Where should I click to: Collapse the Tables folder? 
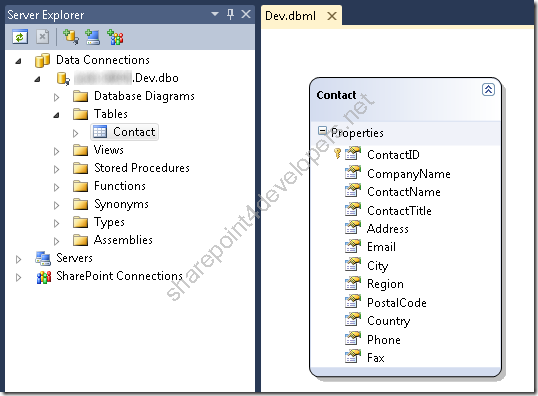56,115
